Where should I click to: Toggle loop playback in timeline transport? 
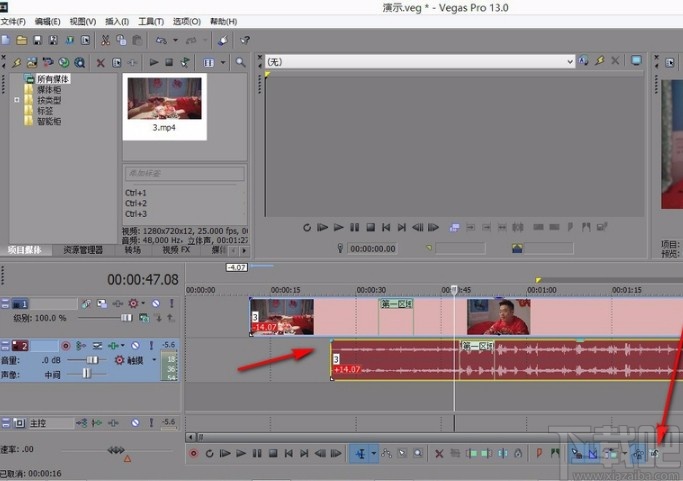[210, 454]
